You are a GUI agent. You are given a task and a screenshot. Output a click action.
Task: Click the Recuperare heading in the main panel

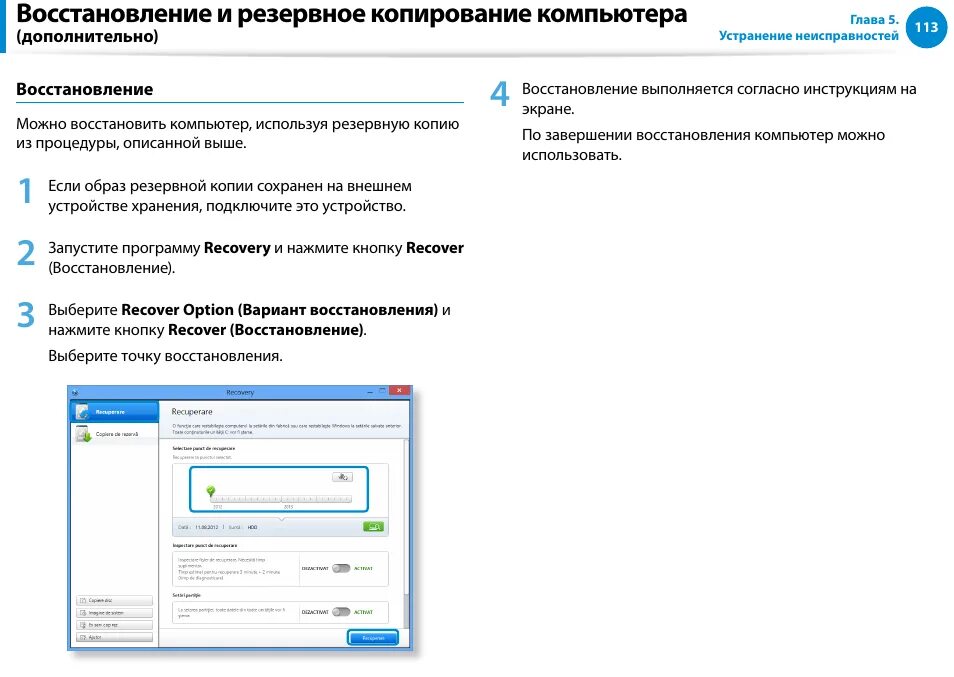point(192,412)
